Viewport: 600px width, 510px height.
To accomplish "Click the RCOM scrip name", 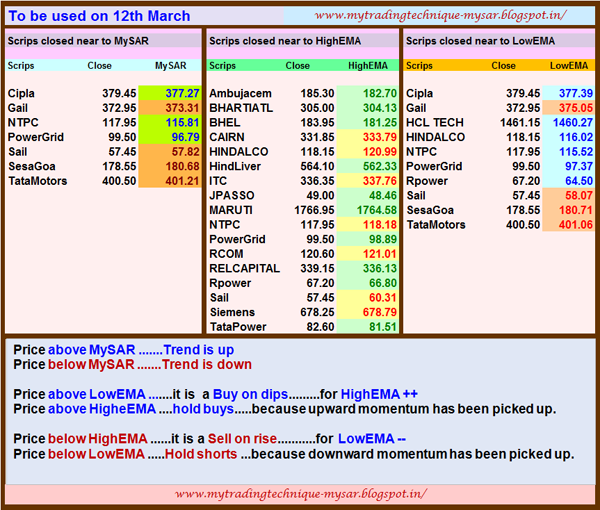I will [226, 254].
